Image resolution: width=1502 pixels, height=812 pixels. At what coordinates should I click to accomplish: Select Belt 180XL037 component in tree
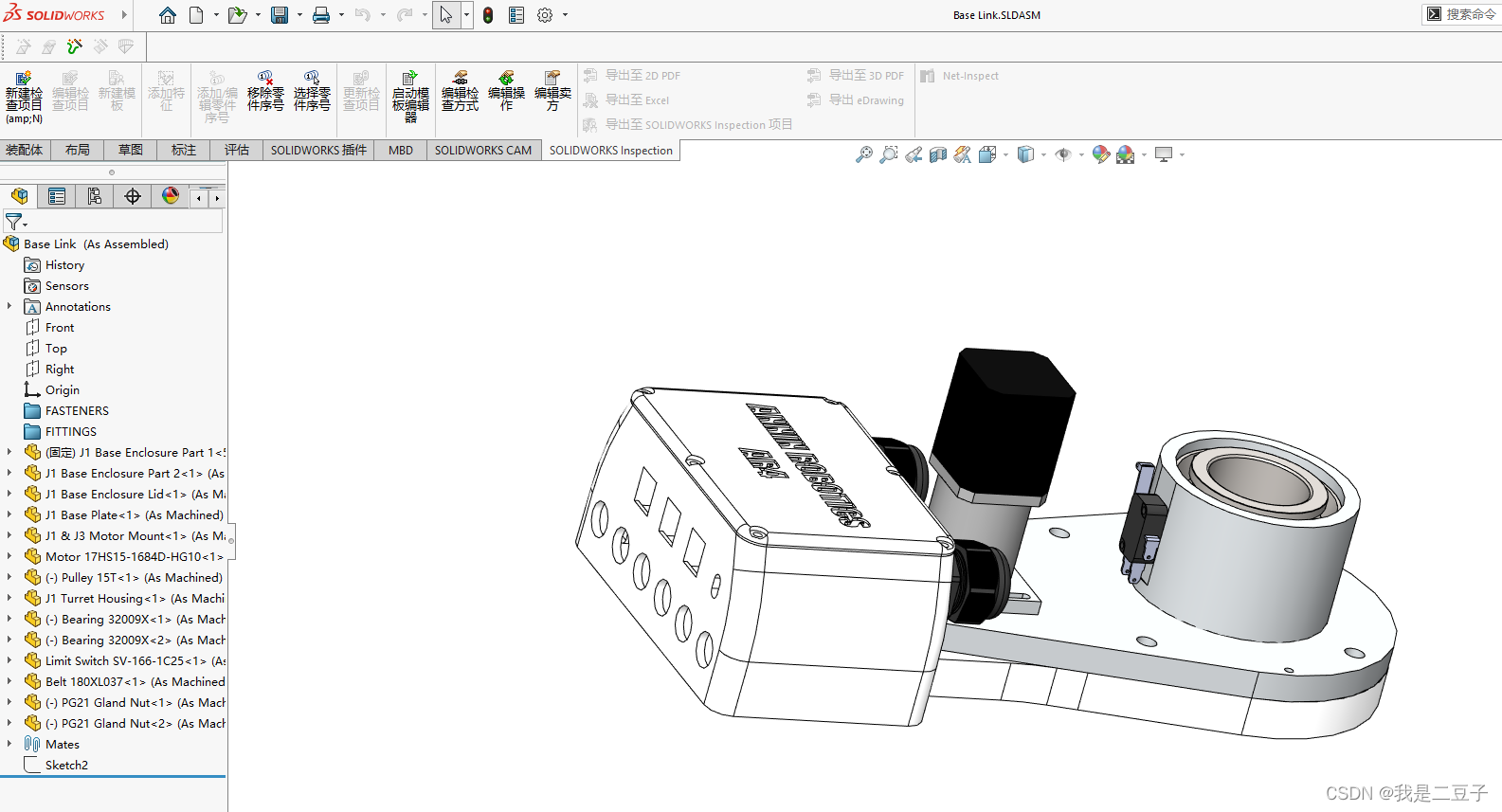135,681
